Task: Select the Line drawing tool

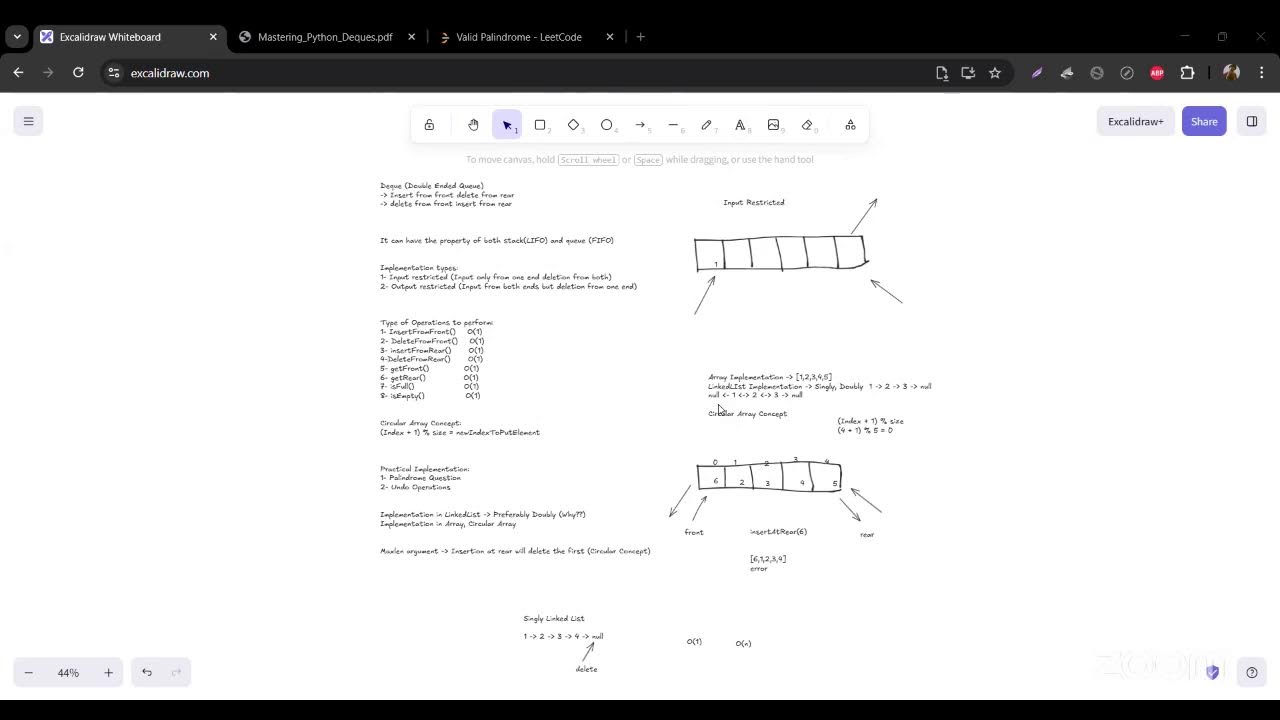Action: 674,125
